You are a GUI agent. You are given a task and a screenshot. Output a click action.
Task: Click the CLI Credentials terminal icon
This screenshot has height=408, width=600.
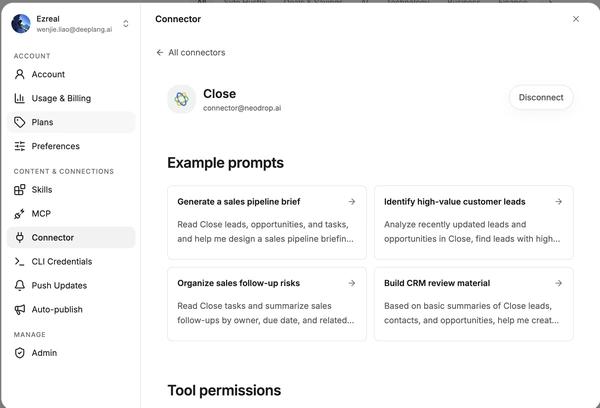click(20, 261)
